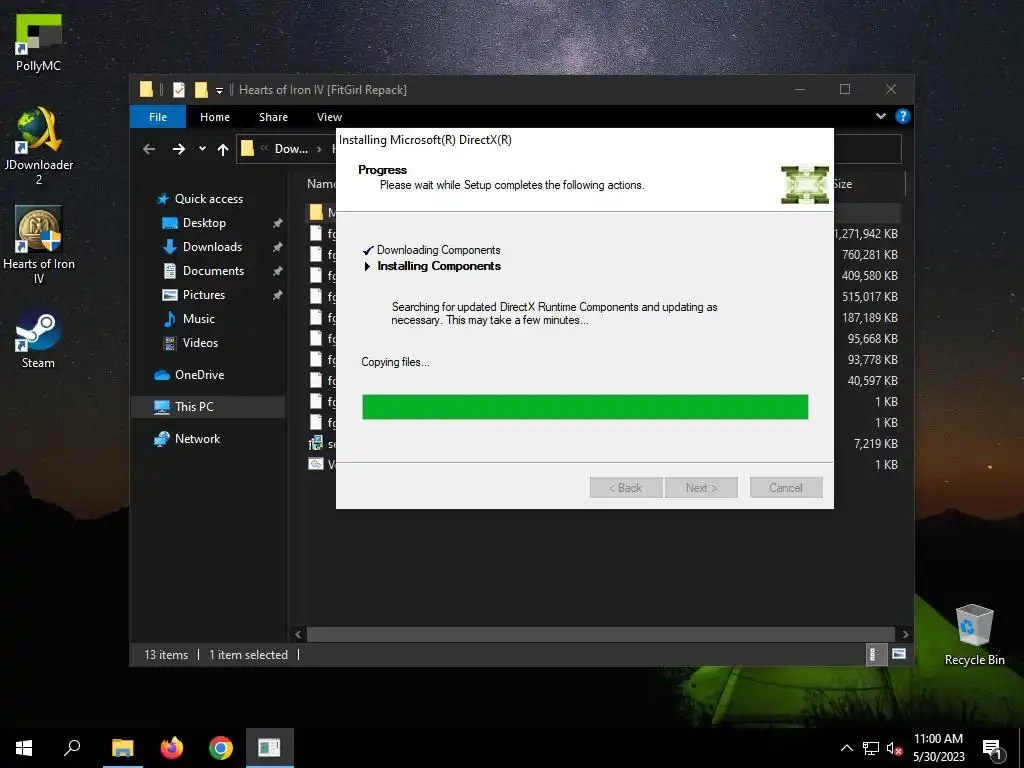The width and height of the screenshot is (1024, 768).
Task: Go back in Explorer navigation
Action: [149, 150]
